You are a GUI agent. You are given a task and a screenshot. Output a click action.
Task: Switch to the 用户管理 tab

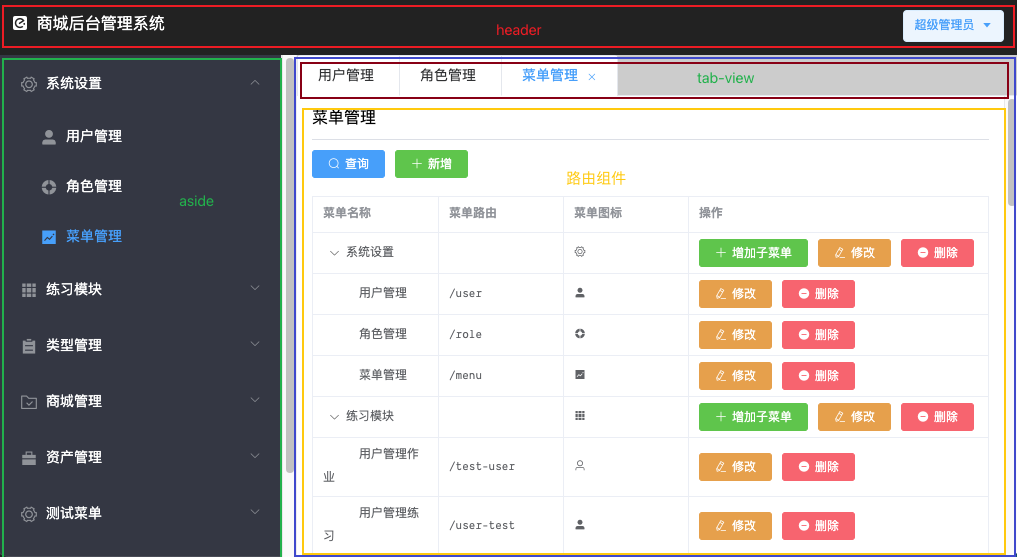pyautogui.click(x=346, y=76)
